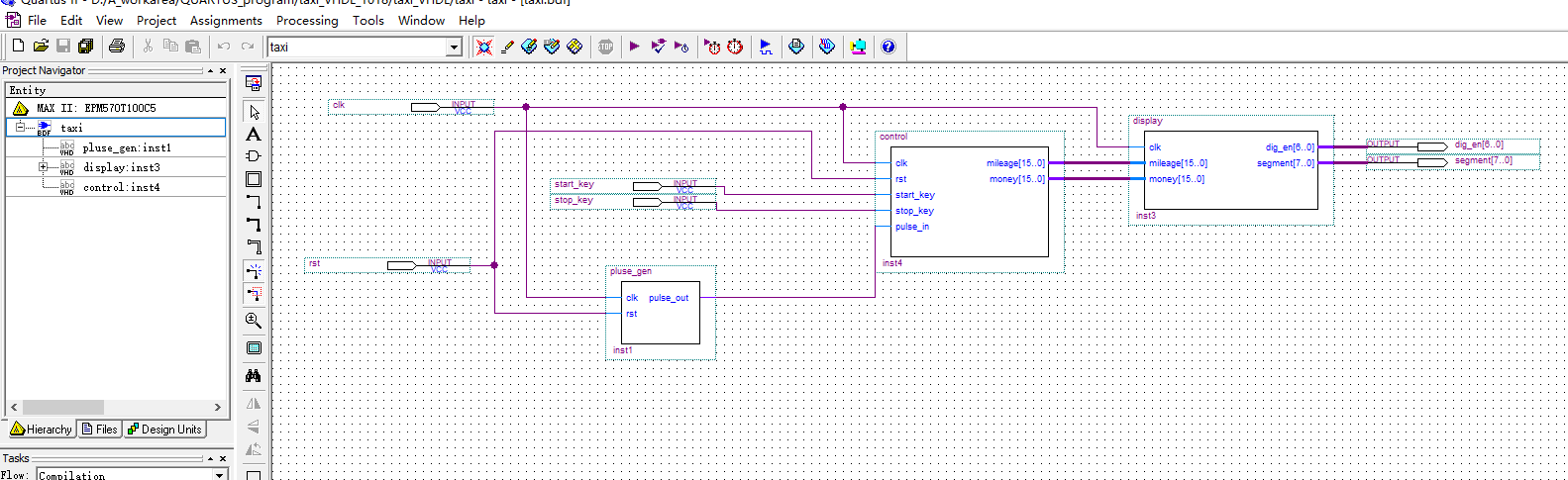Select pluse_gen:inst1 in the hierarchy
This screenshot has height=480, width=1568.
(127, 147)
